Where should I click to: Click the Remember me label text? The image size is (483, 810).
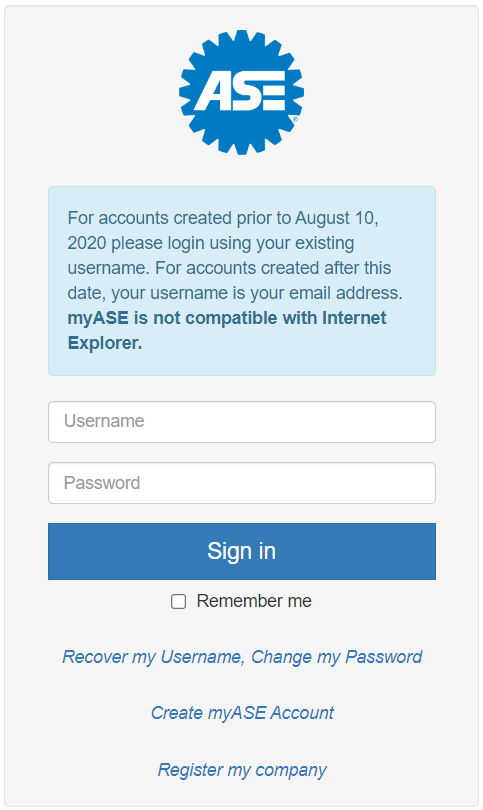(x=254, y=601)
